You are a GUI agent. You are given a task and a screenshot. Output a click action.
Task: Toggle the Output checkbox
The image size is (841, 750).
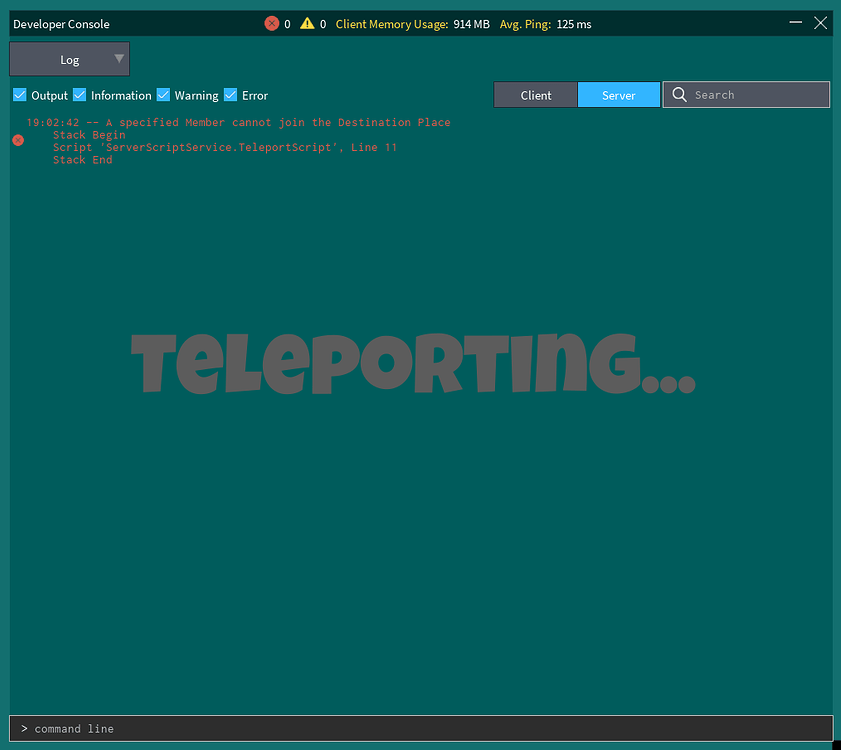tap(20, 95)
